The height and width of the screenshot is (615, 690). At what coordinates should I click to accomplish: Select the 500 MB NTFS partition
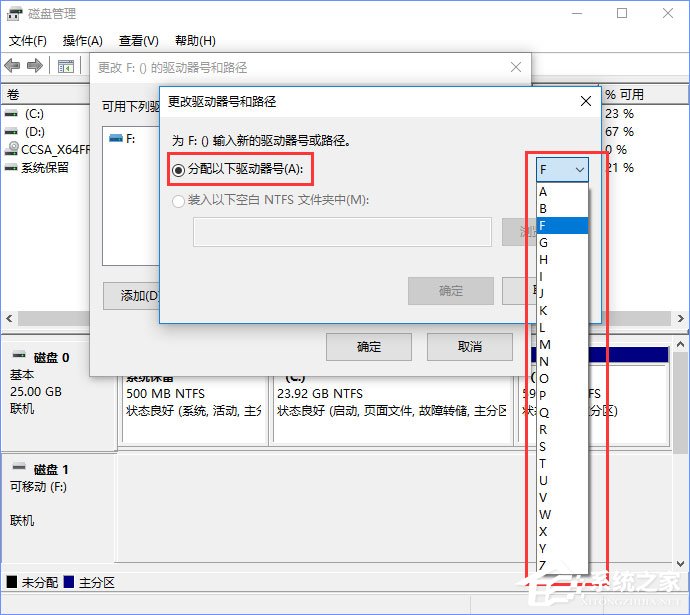point(195,409)
